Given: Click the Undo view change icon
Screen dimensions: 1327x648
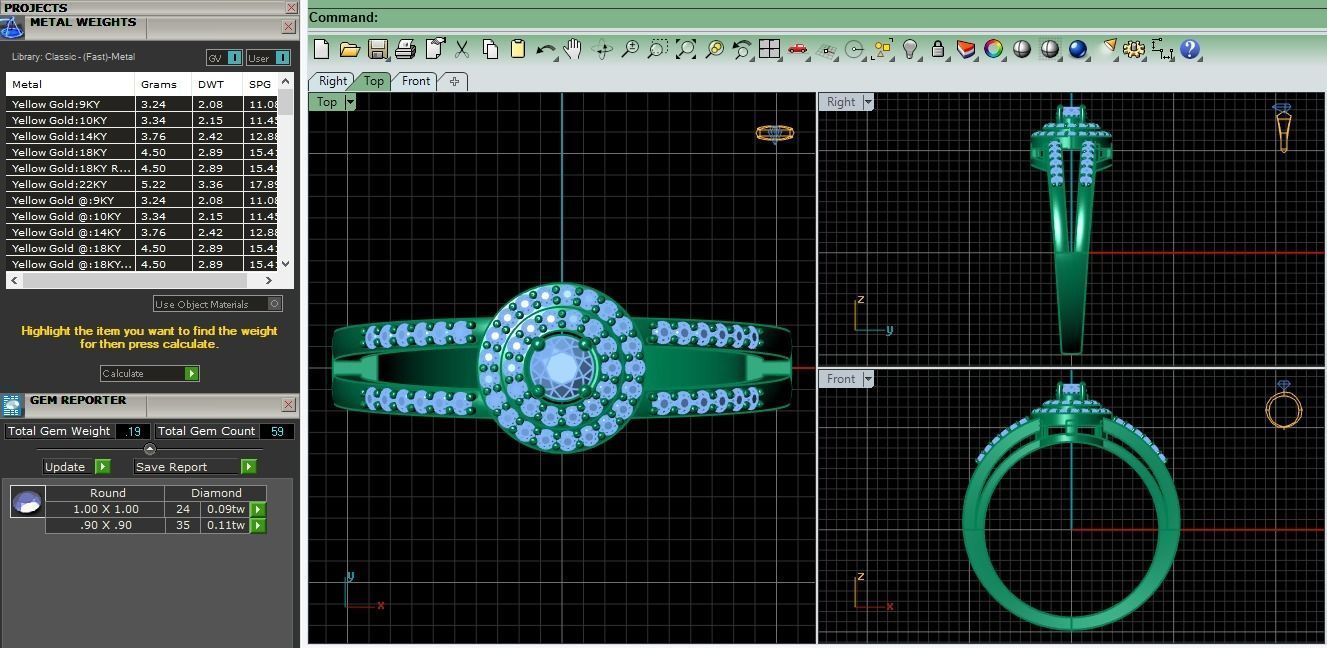Looking at the screenshot, I should click(742, 48).
